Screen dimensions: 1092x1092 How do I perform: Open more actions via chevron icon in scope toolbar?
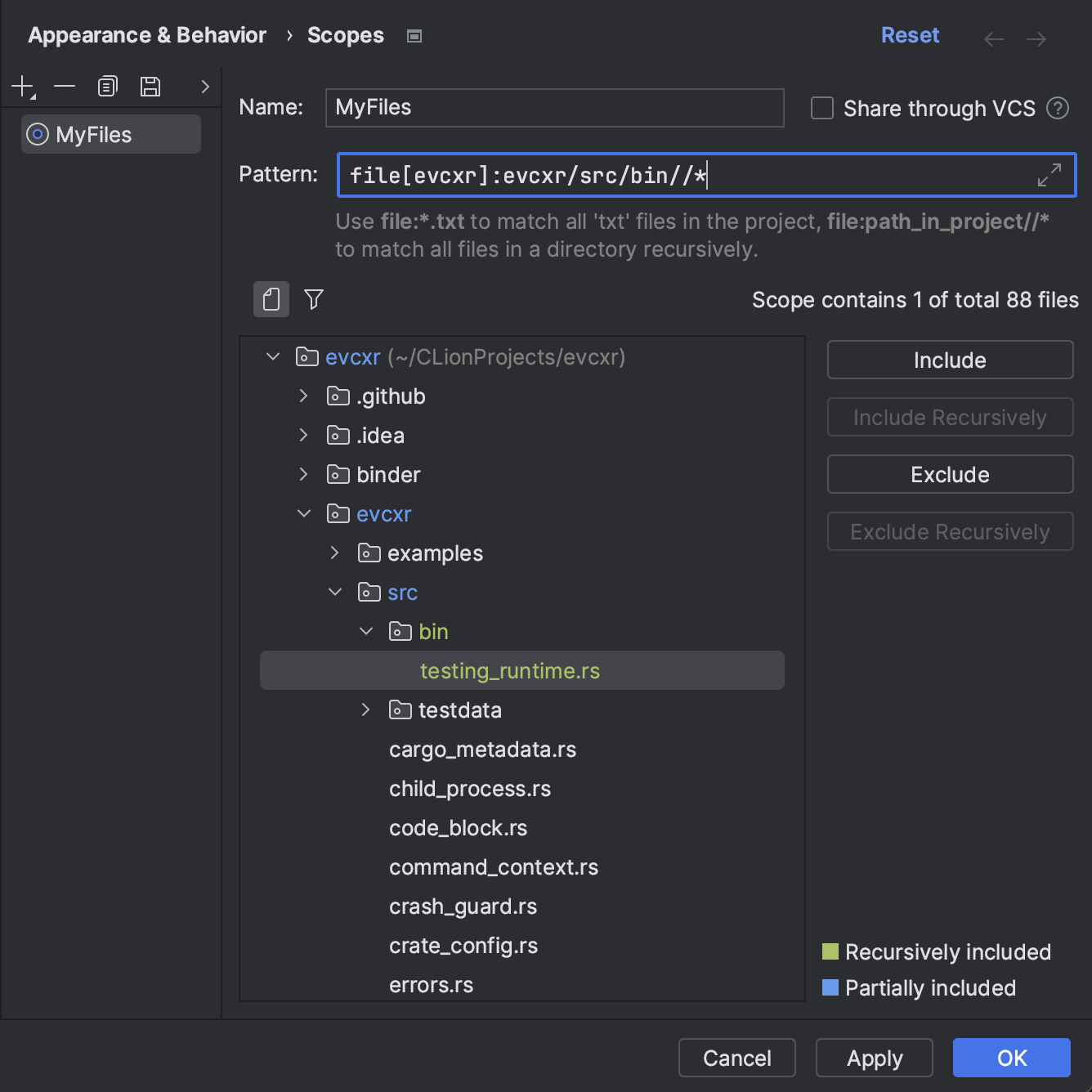[204, 86]
